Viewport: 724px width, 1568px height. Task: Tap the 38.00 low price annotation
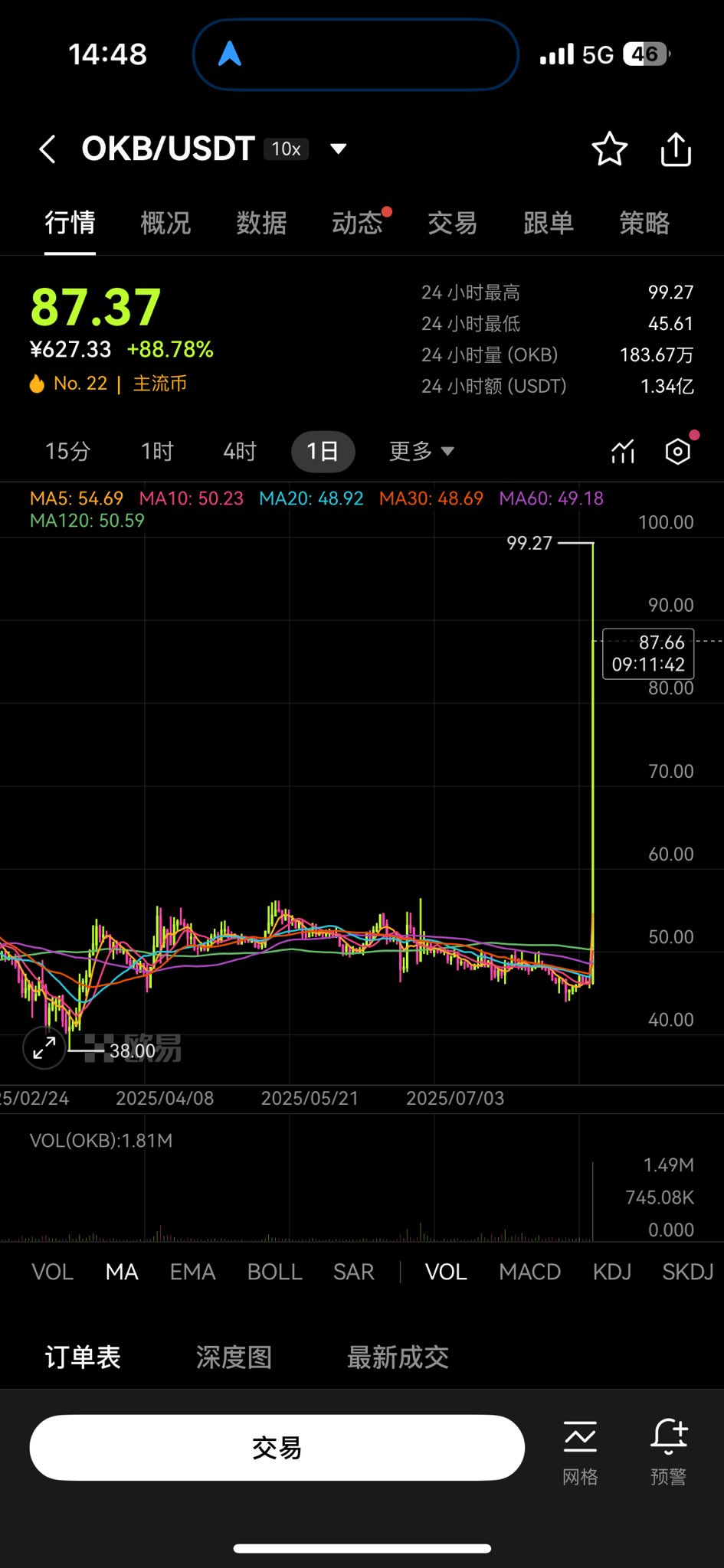pos(132,1051)
